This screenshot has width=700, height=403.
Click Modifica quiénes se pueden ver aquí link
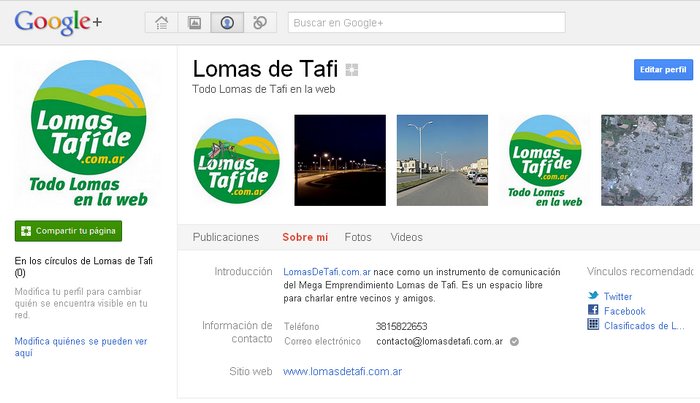[x=81, y=347]
